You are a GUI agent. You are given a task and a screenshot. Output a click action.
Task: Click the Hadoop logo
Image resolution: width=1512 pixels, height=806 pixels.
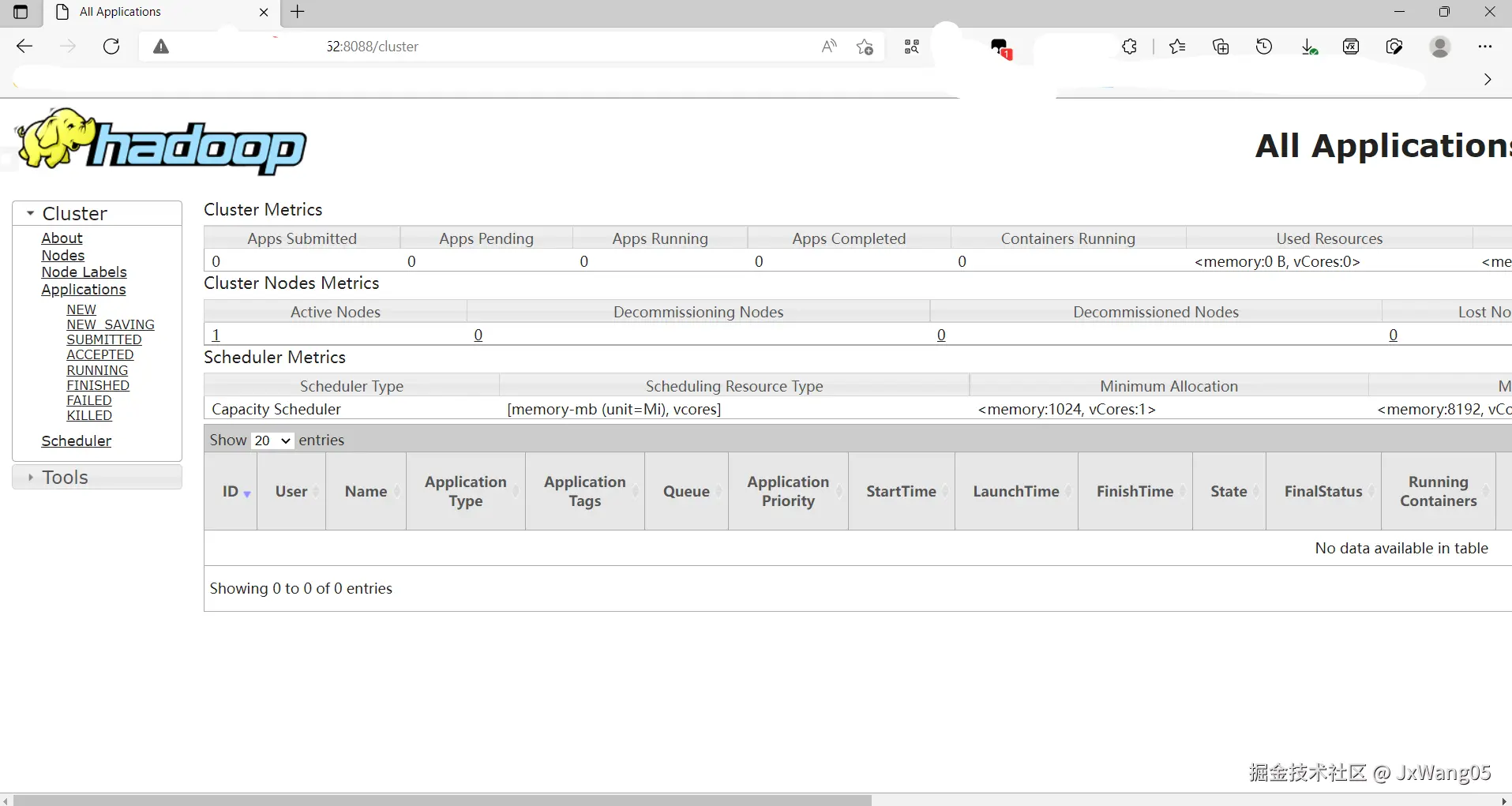click(162, 142)
